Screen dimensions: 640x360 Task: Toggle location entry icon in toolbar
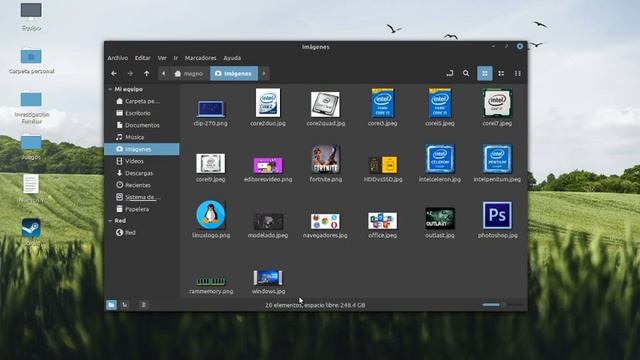450,73
